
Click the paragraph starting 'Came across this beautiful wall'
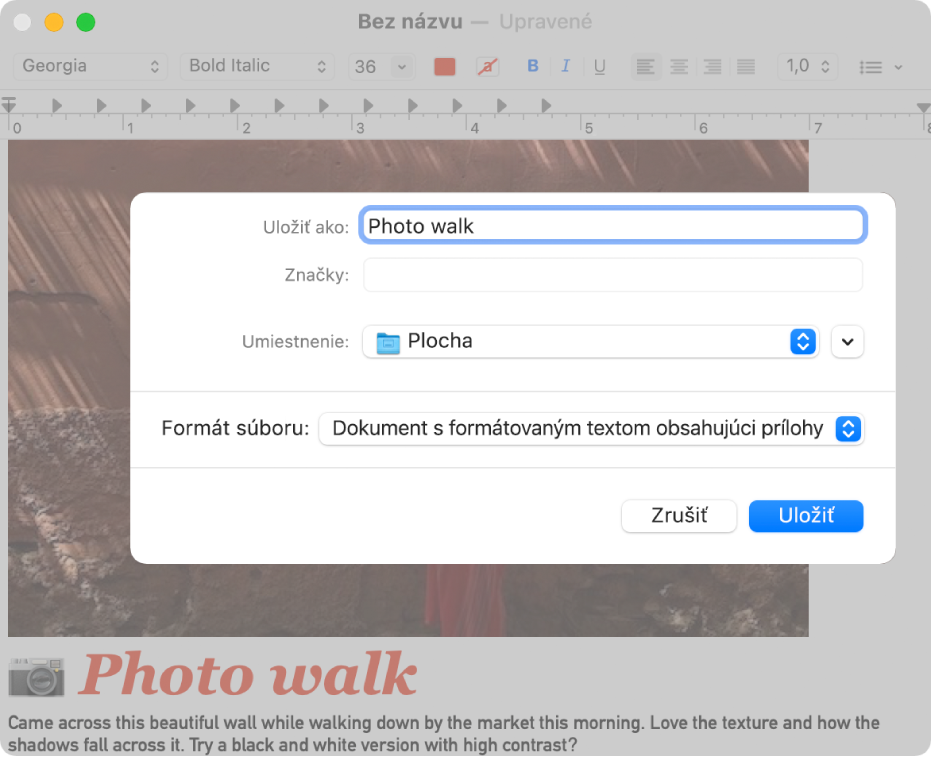coord(443,734)
